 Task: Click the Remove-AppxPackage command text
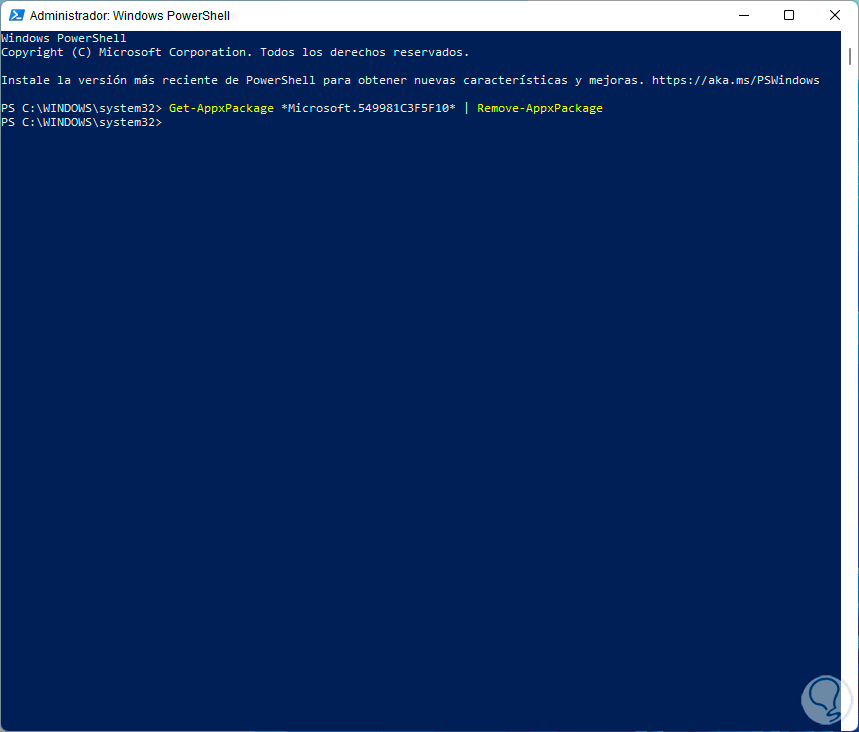click(x=540, y=108)
